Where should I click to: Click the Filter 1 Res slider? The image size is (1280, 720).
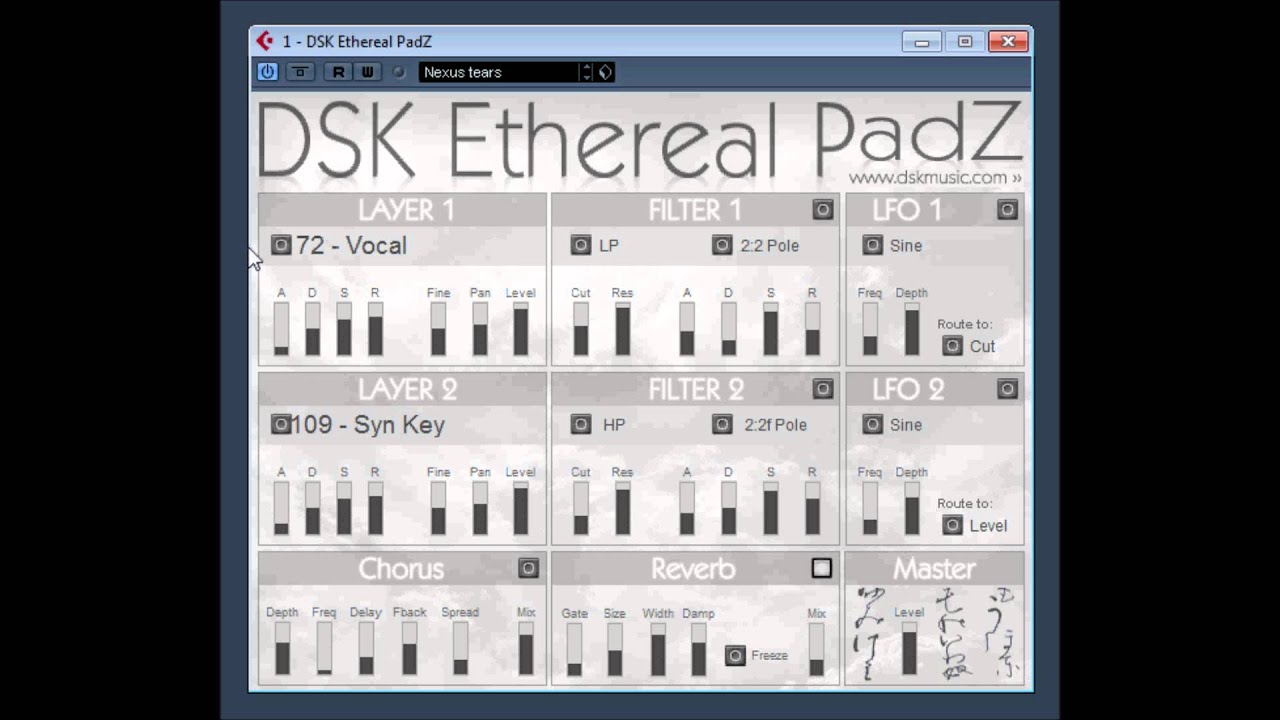622,329
